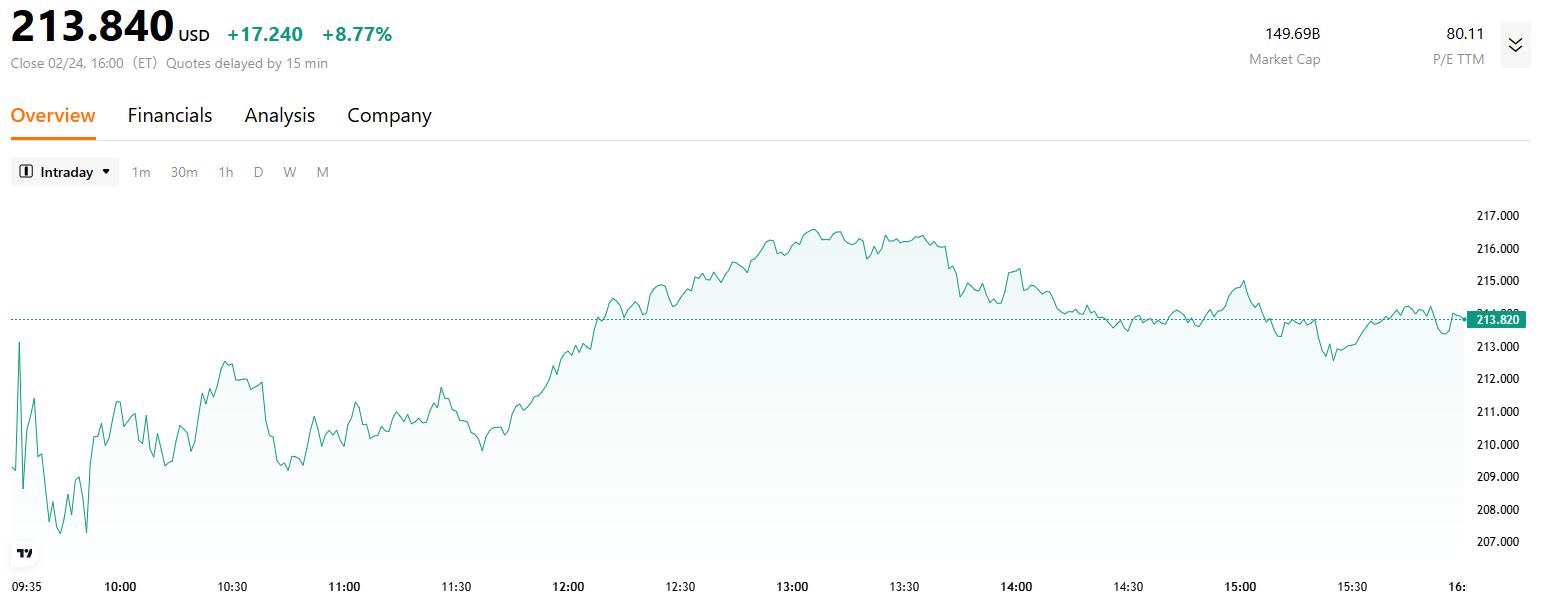Image resolution: width=1551 pixels, height=609 pixels.
Task: Choose the 1h chart interval
Action: 226,172
